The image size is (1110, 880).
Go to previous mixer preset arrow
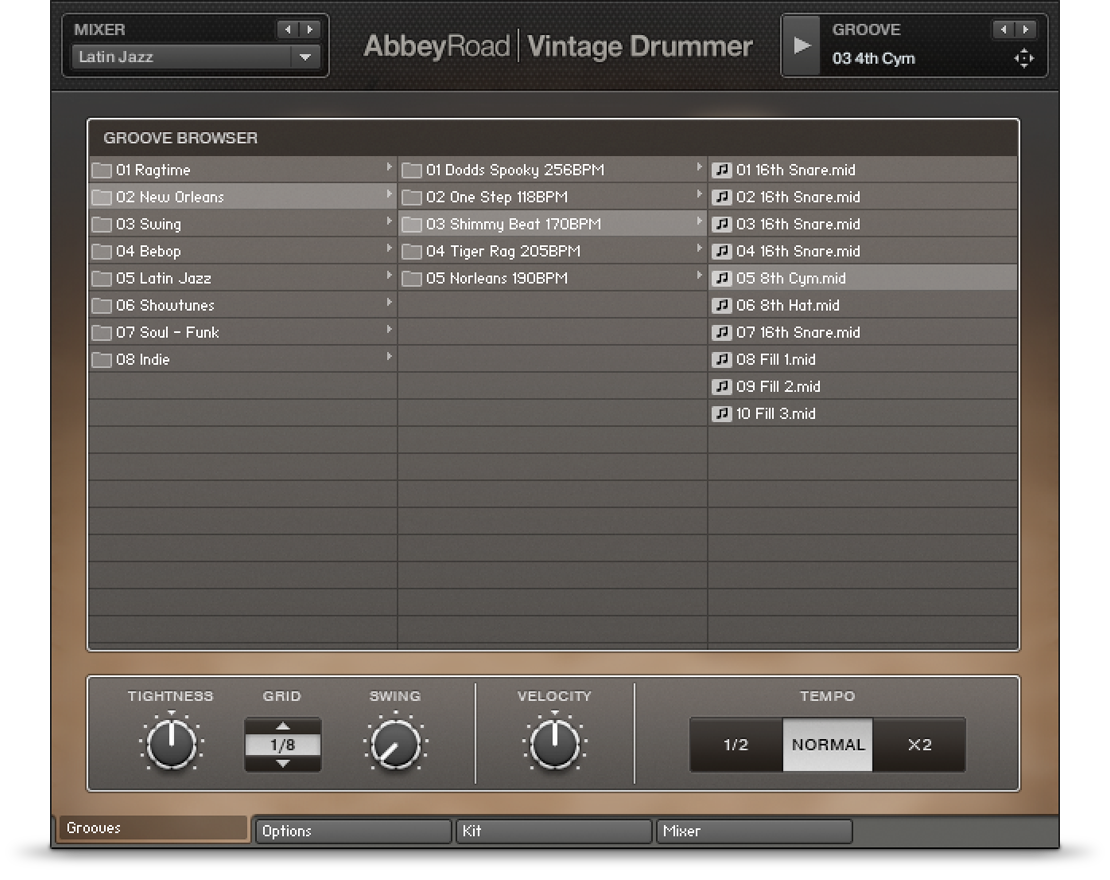coord(287,30)
